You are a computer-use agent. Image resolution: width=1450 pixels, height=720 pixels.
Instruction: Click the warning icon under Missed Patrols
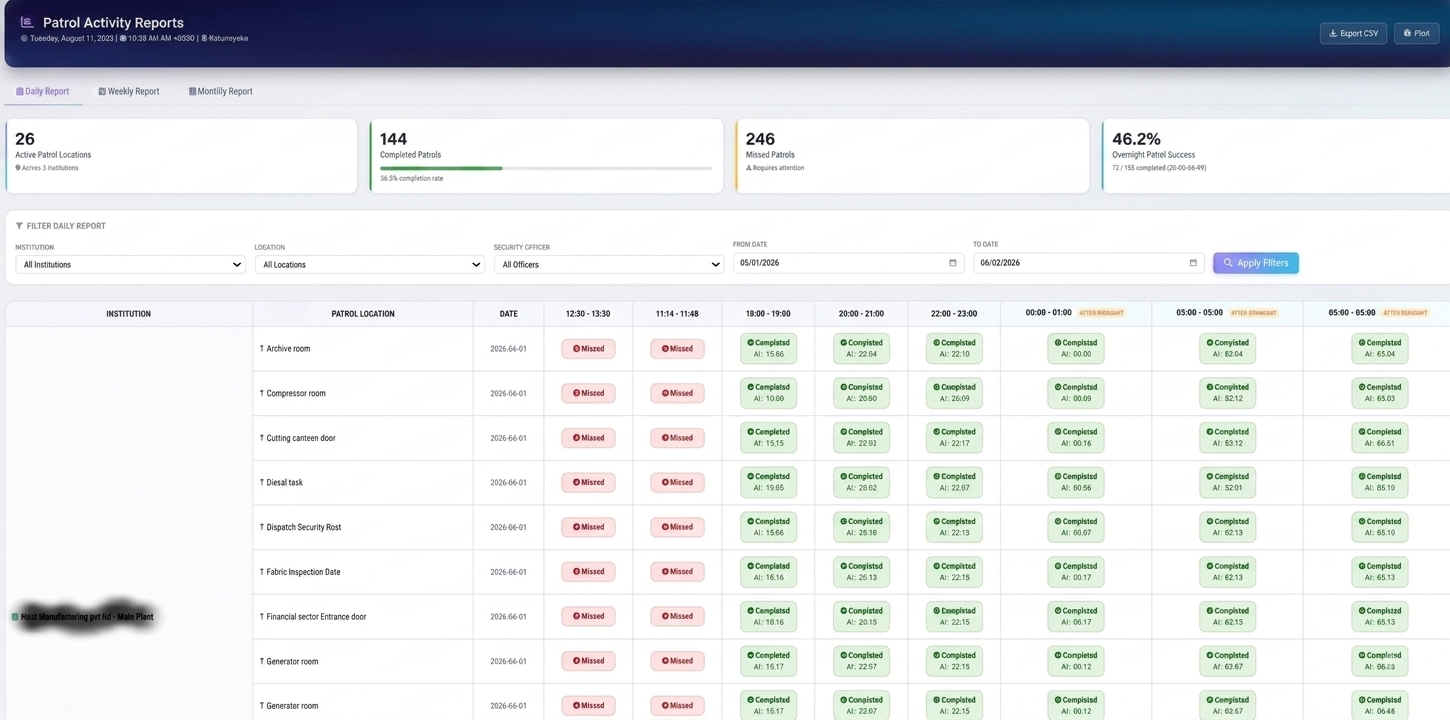749,168
